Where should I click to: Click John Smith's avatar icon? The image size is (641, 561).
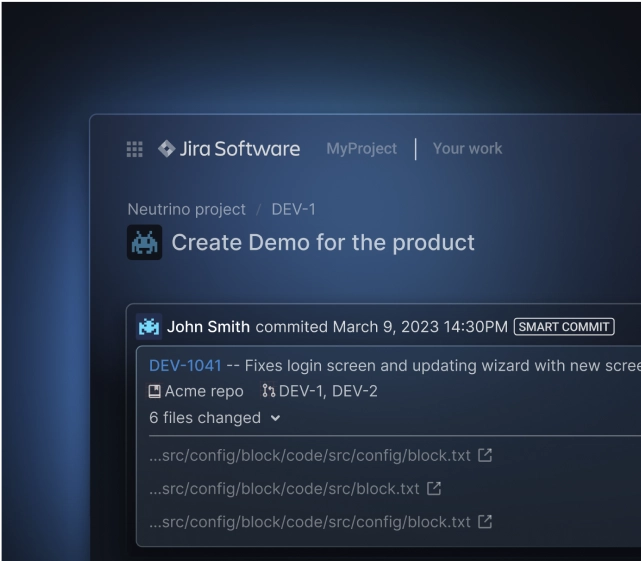(x=149, y=327)
